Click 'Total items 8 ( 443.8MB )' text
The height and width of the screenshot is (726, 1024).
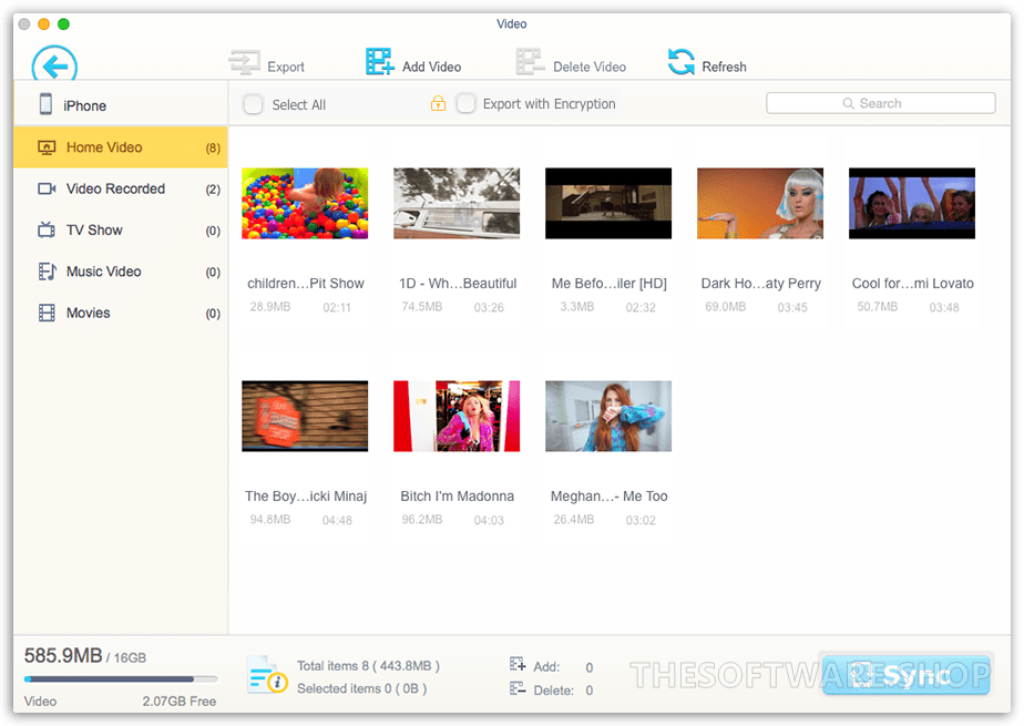[x=368, y=666]
